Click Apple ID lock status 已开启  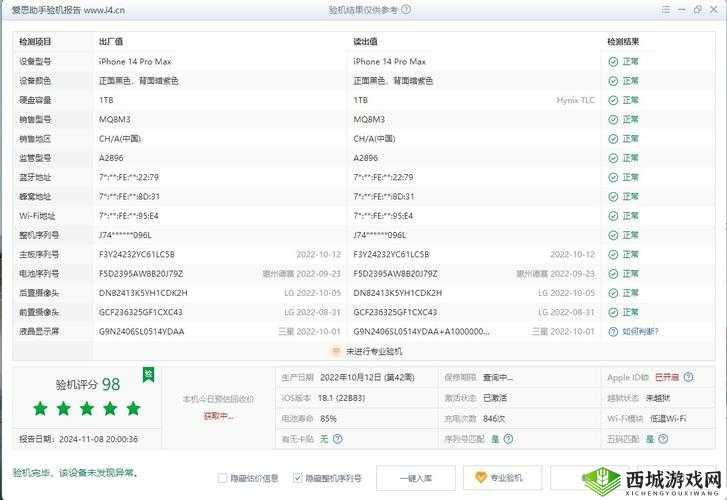[x=667, y=378]
